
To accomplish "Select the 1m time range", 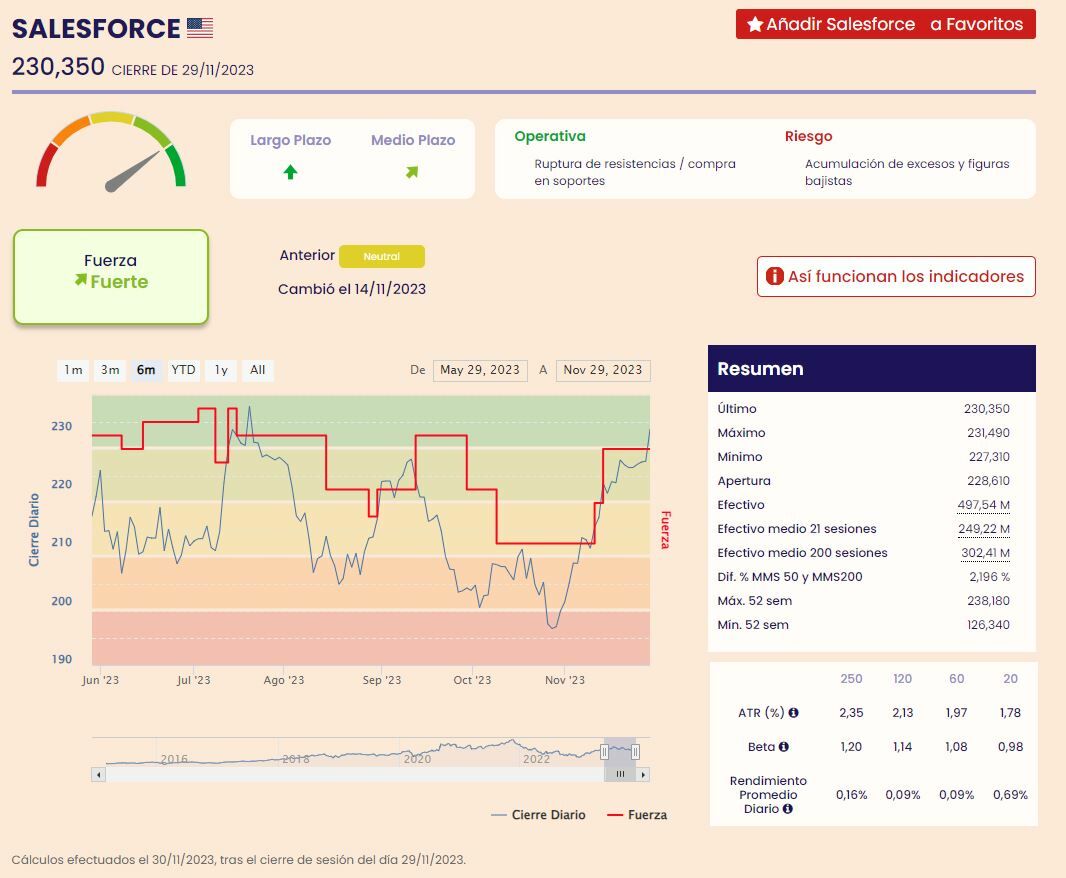I will click(73, 370).
